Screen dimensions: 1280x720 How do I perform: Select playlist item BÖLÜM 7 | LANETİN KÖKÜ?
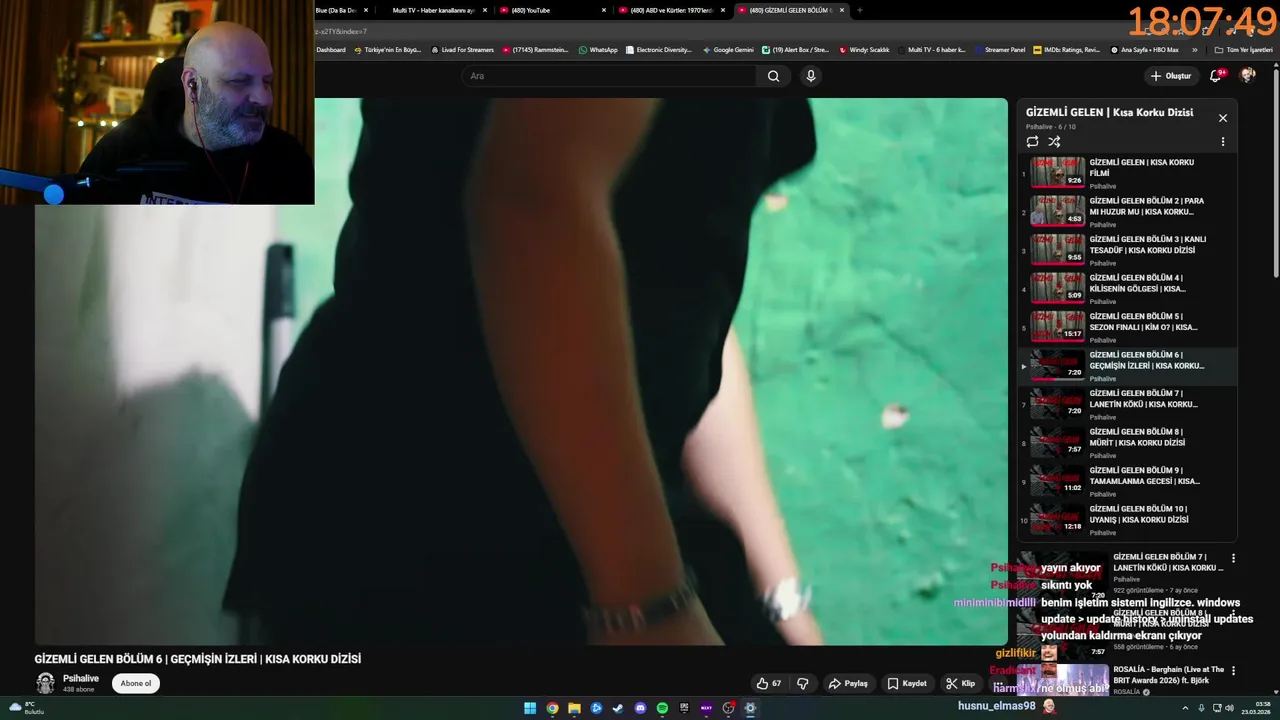[1127, 404]
